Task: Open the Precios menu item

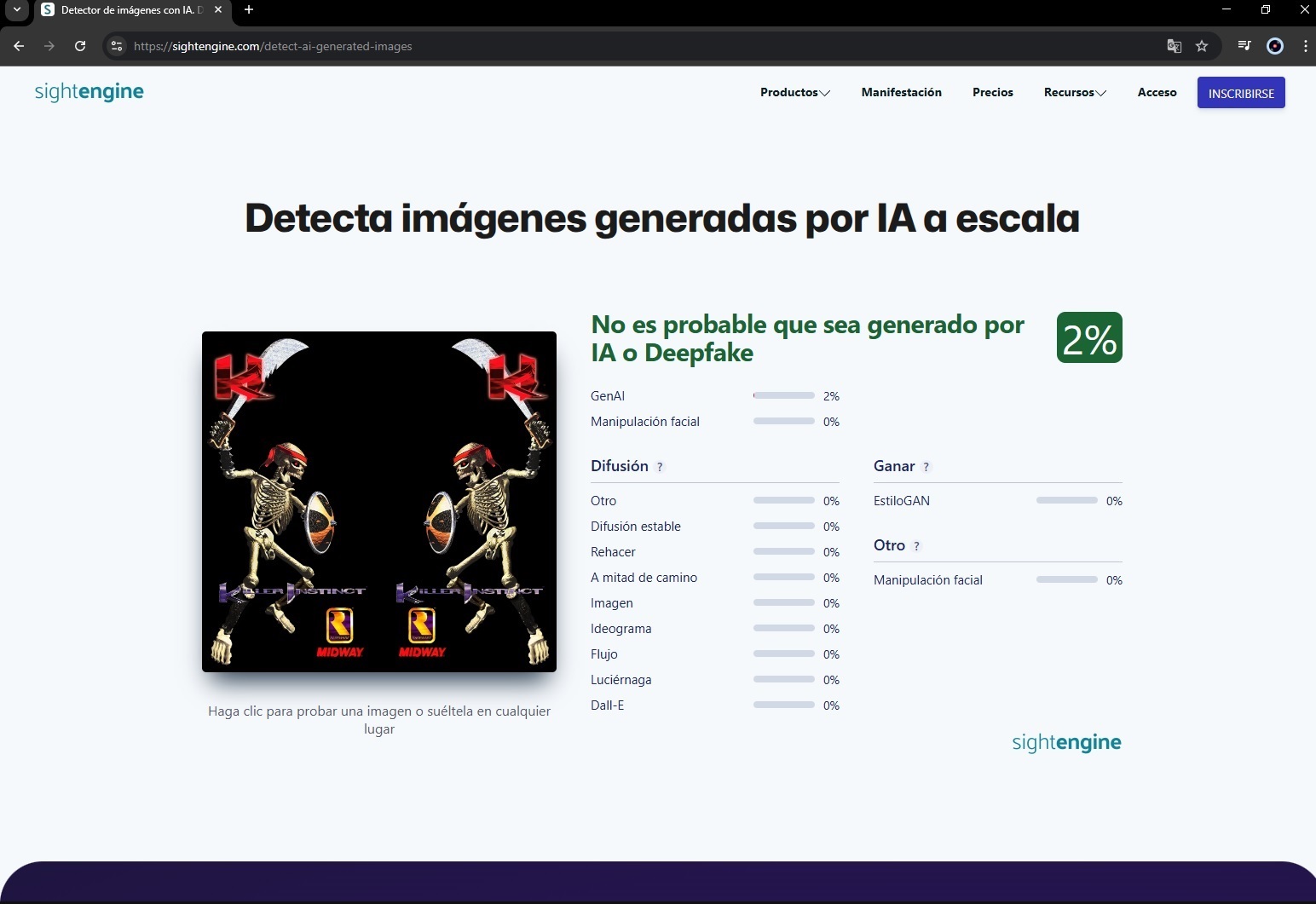Action: click(x=992, y=92)
